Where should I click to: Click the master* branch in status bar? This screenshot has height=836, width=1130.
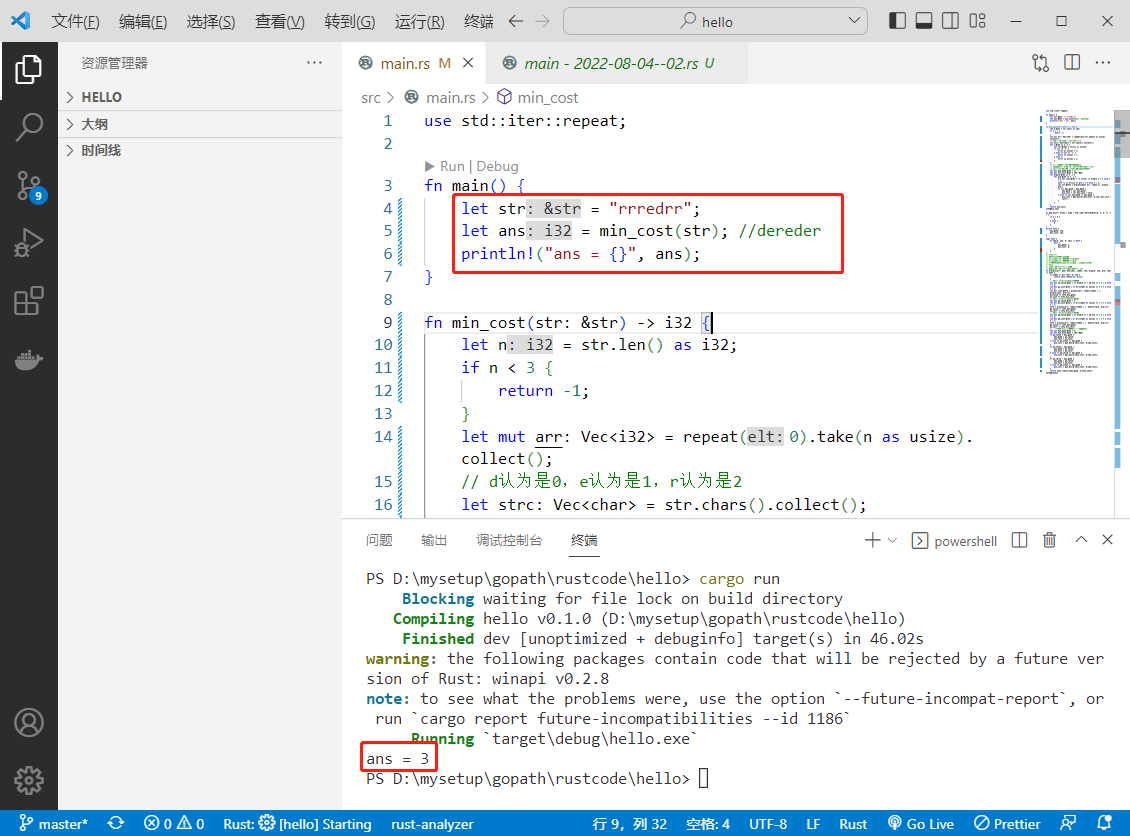tap(53, 824)
